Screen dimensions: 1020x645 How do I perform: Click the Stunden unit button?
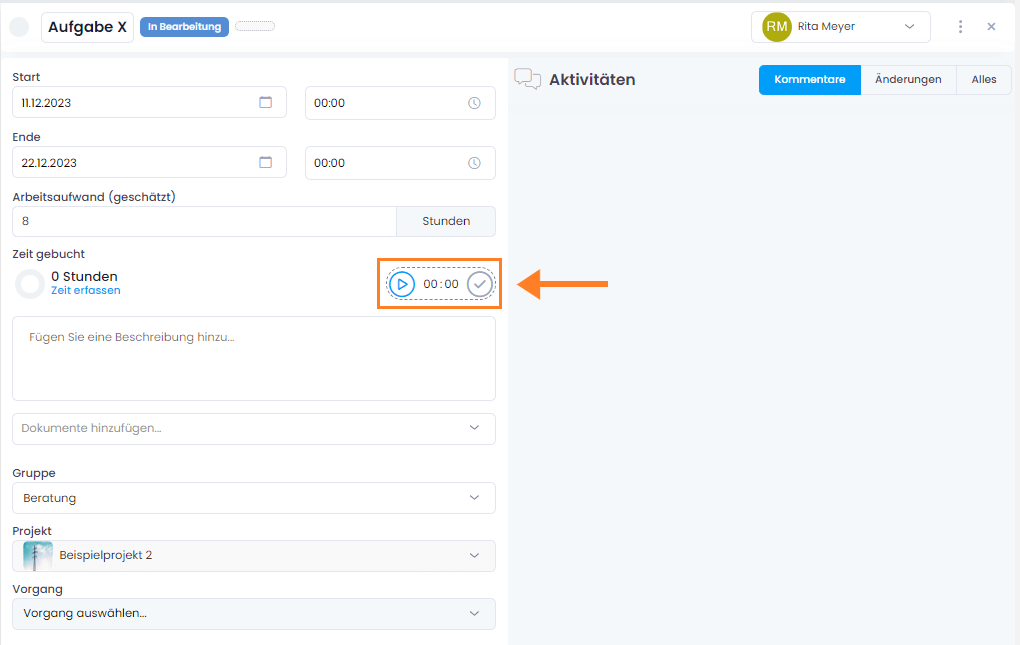click(446, 222)
